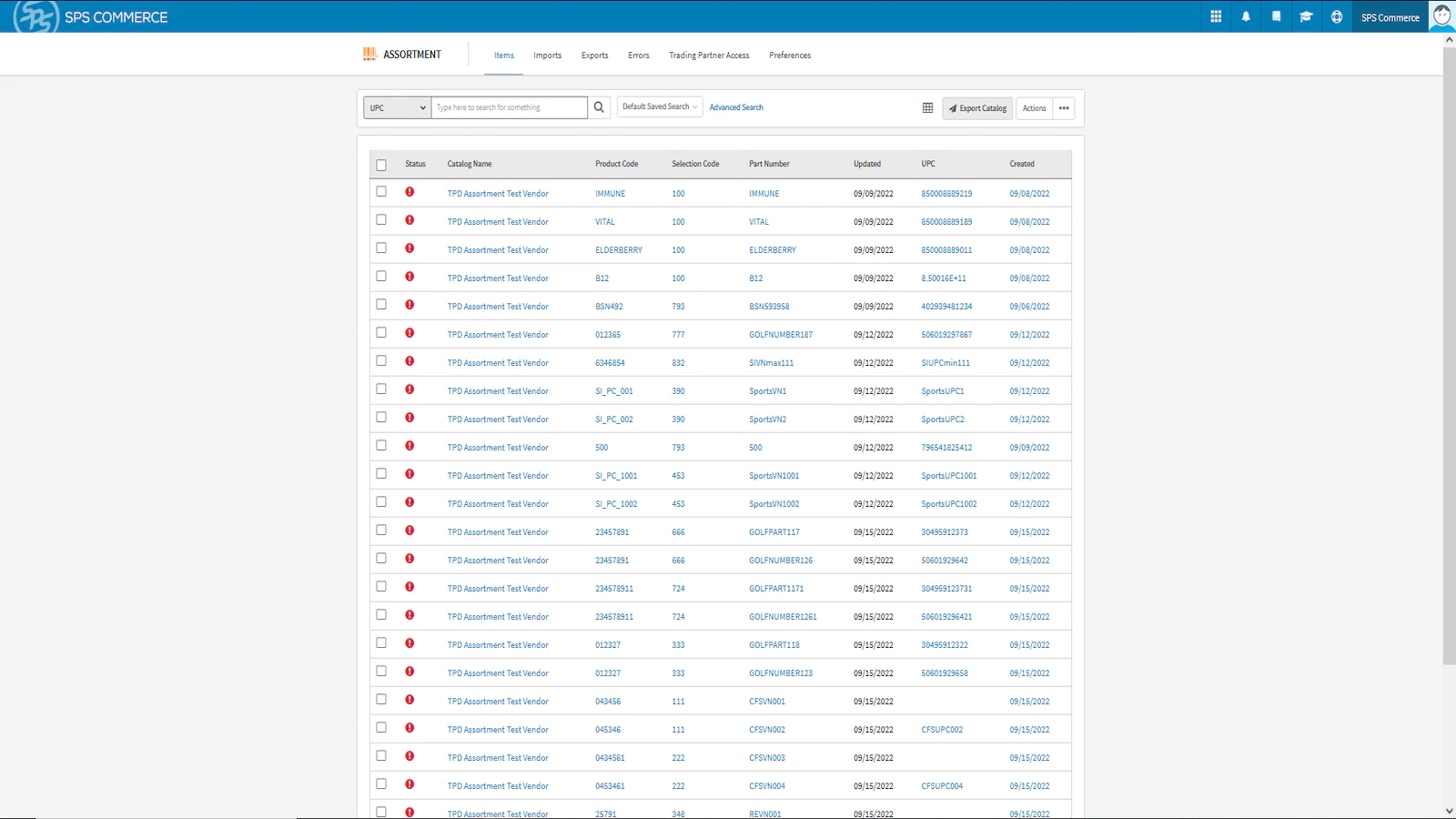Expand the UPC search field dropdown

coord(397,108)
